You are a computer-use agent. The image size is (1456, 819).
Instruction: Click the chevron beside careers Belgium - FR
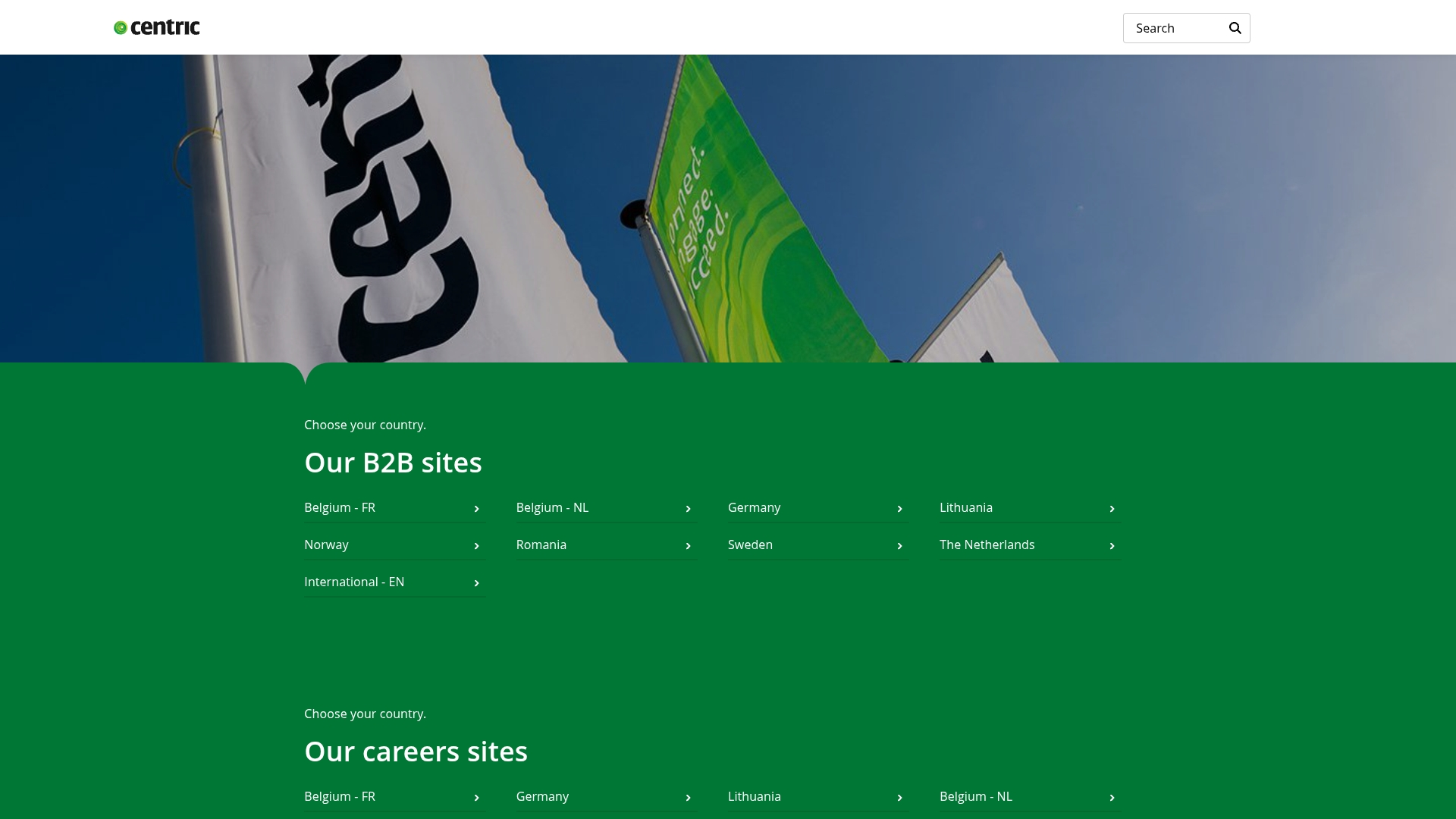point(476,798)
